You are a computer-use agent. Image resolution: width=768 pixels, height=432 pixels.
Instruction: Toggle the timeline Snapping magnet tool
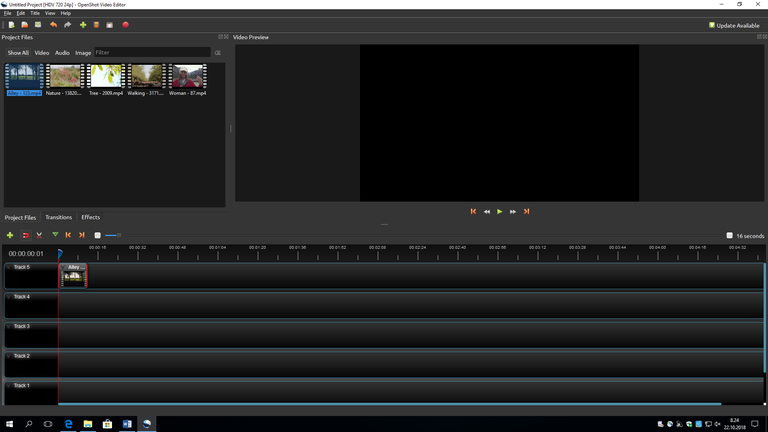point(25,235)
